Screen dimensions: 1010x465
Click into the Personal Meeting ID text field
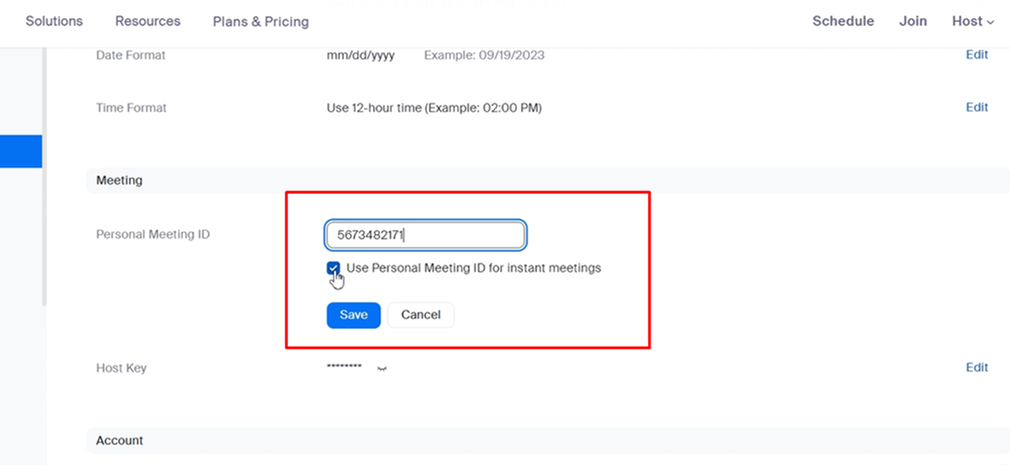[425, 235]
